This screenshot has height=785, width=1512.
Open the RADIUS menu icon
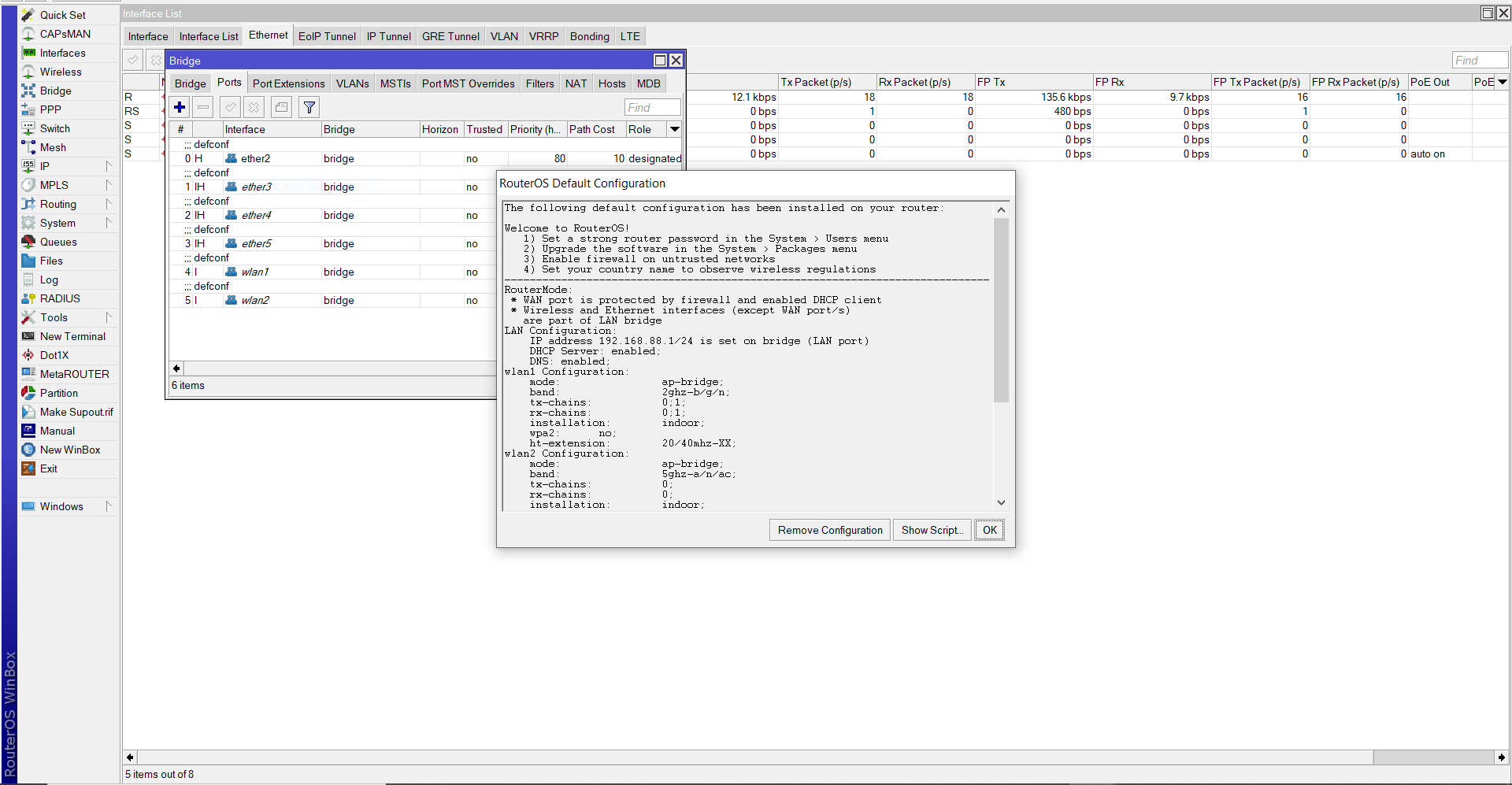(28, 298)
